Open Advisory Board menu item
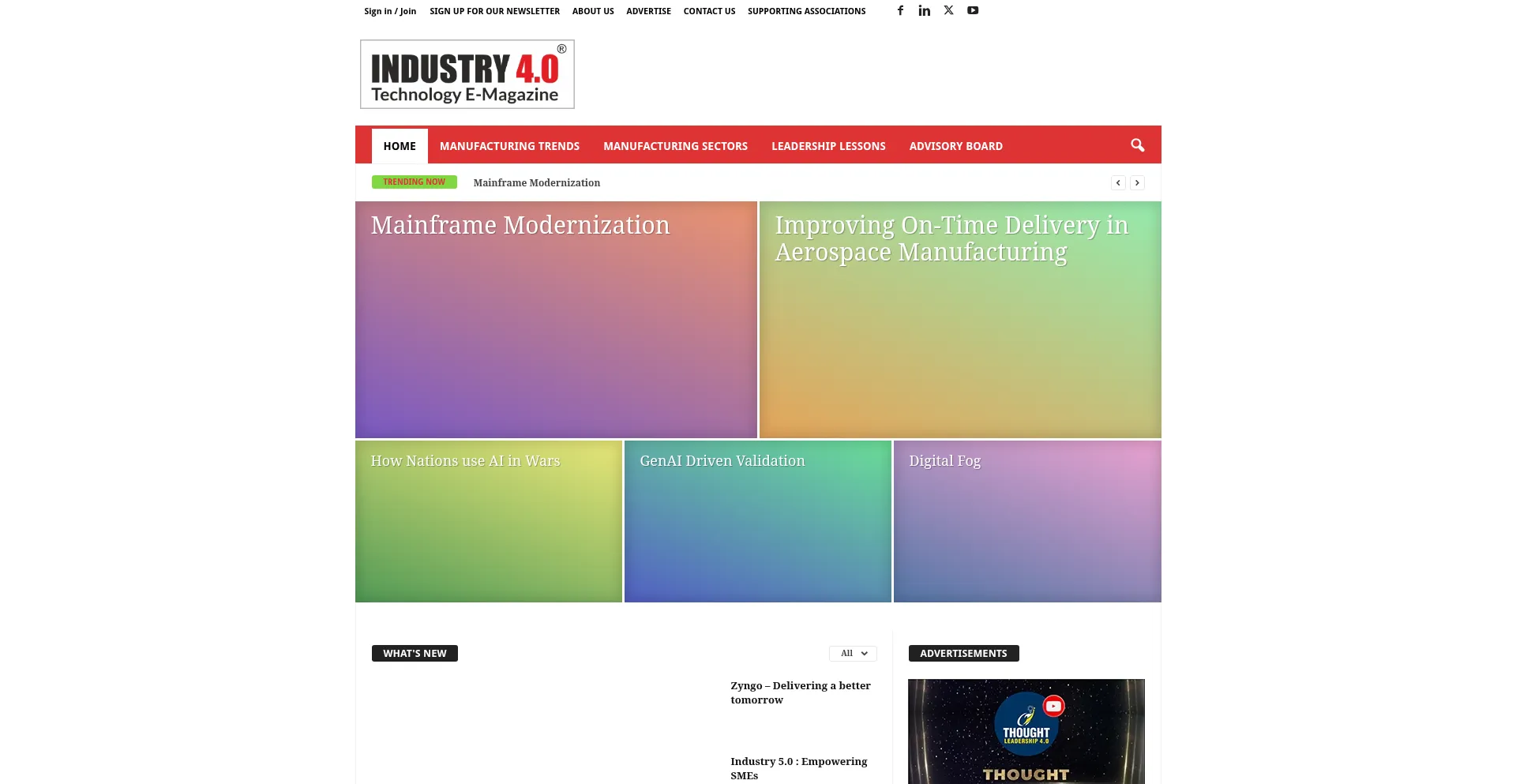 pyautogui.click(x=955, y=146)
